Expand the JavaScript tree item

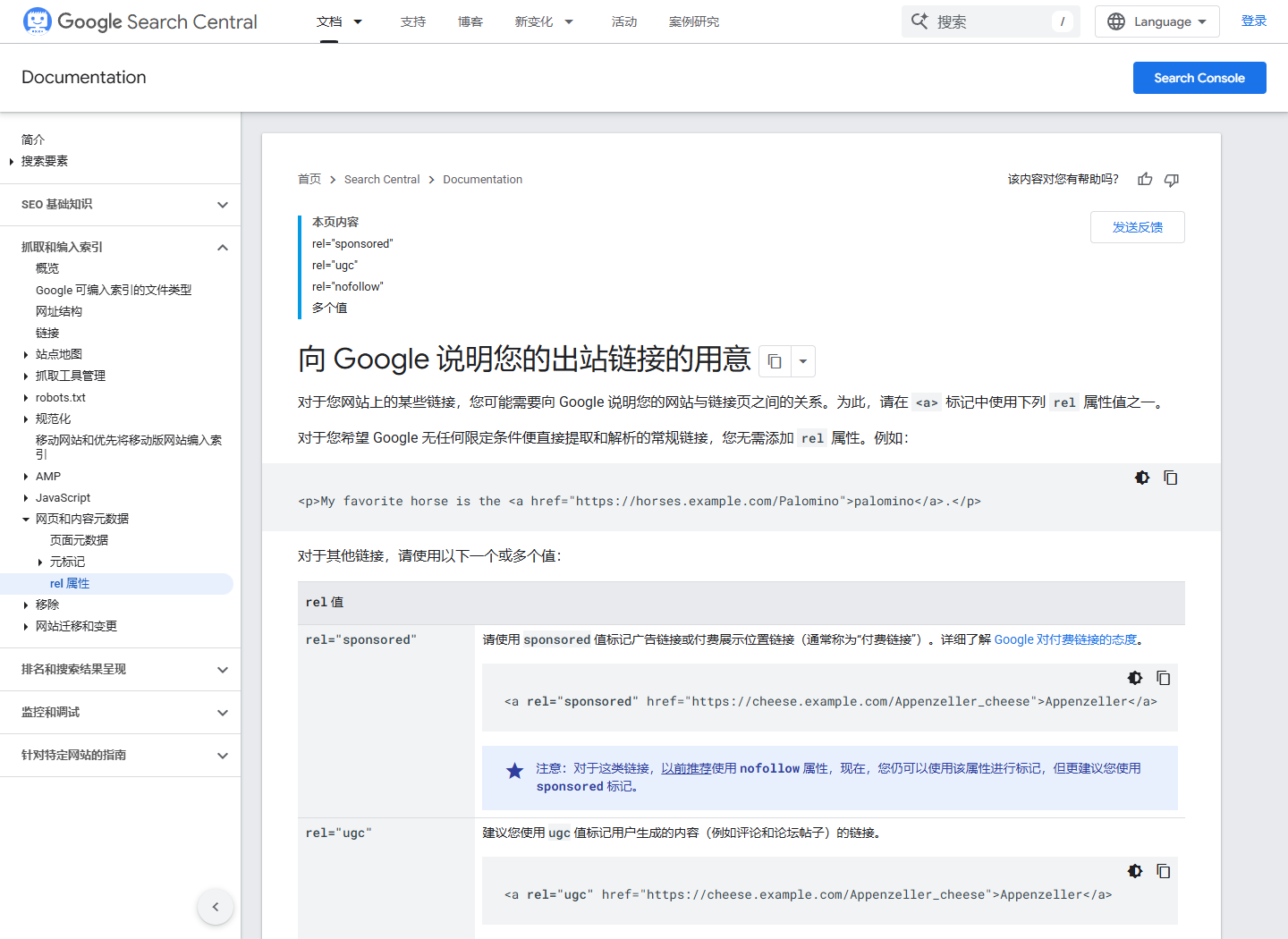(x=26, y=498)
